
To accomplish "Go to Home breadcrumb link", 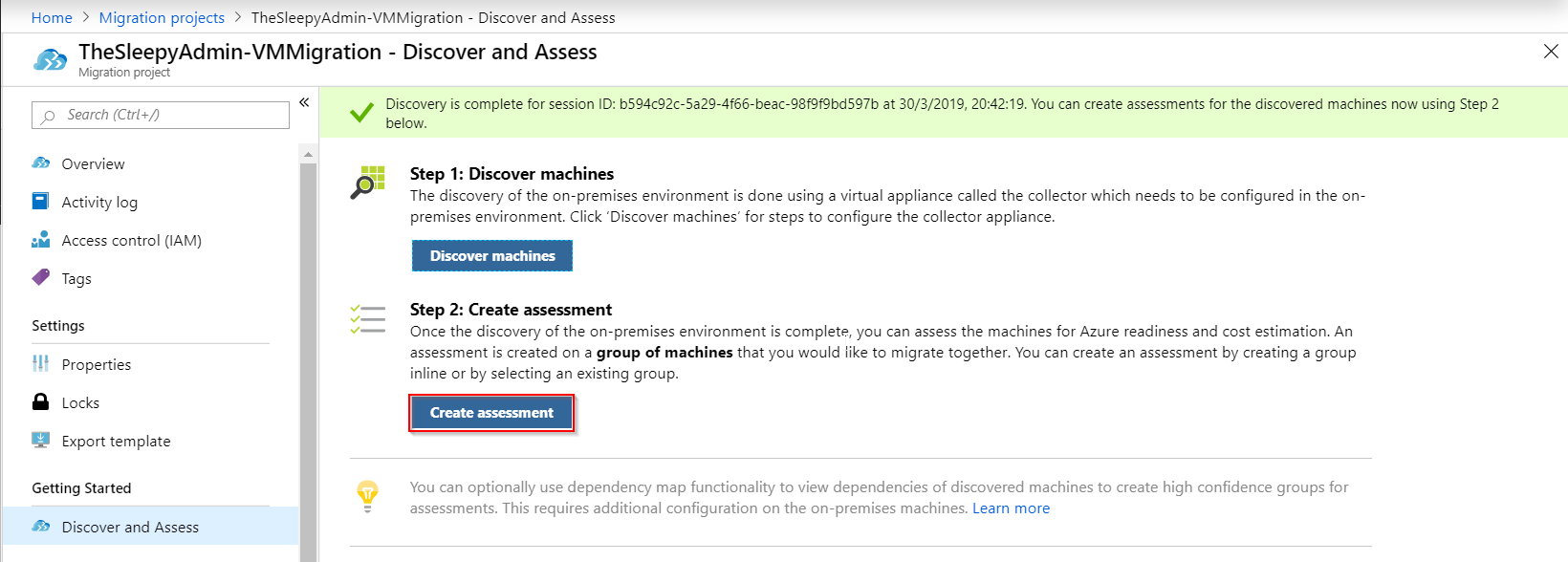I will click(x=52, y=17).
